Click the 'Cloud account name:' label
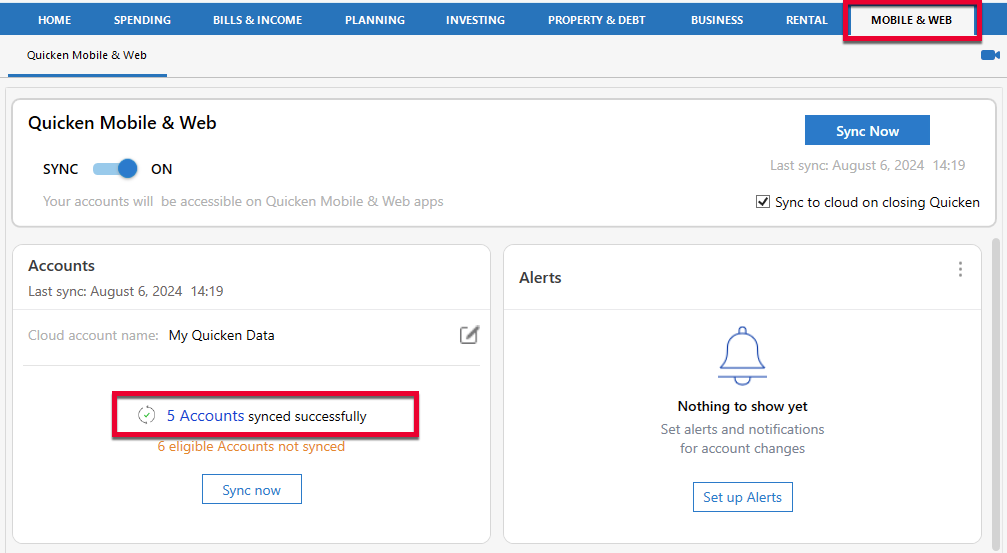The width and height of the screenshot is (1007, 553). [x=93, y=335]
